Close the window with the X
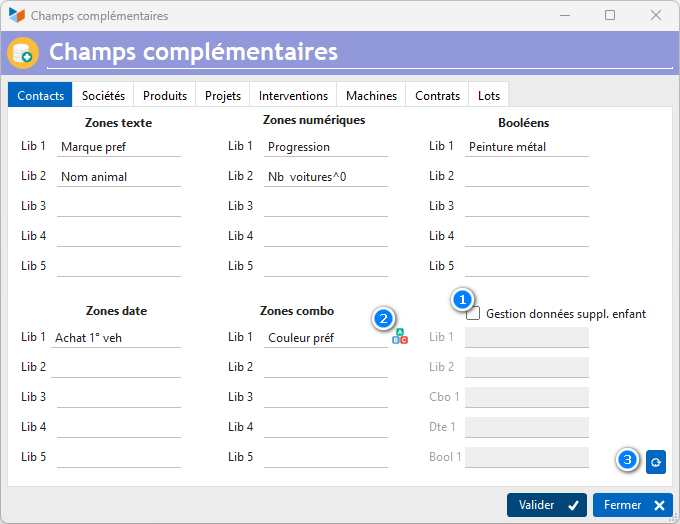 point(656,16)
